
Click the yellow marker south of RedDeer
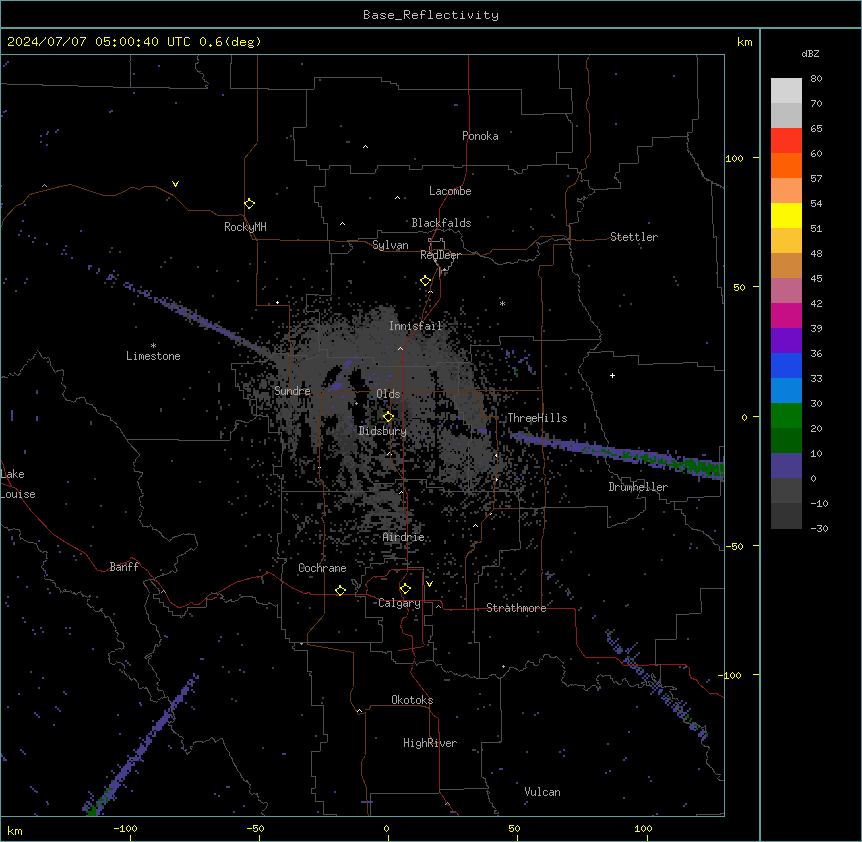point(426,281)
